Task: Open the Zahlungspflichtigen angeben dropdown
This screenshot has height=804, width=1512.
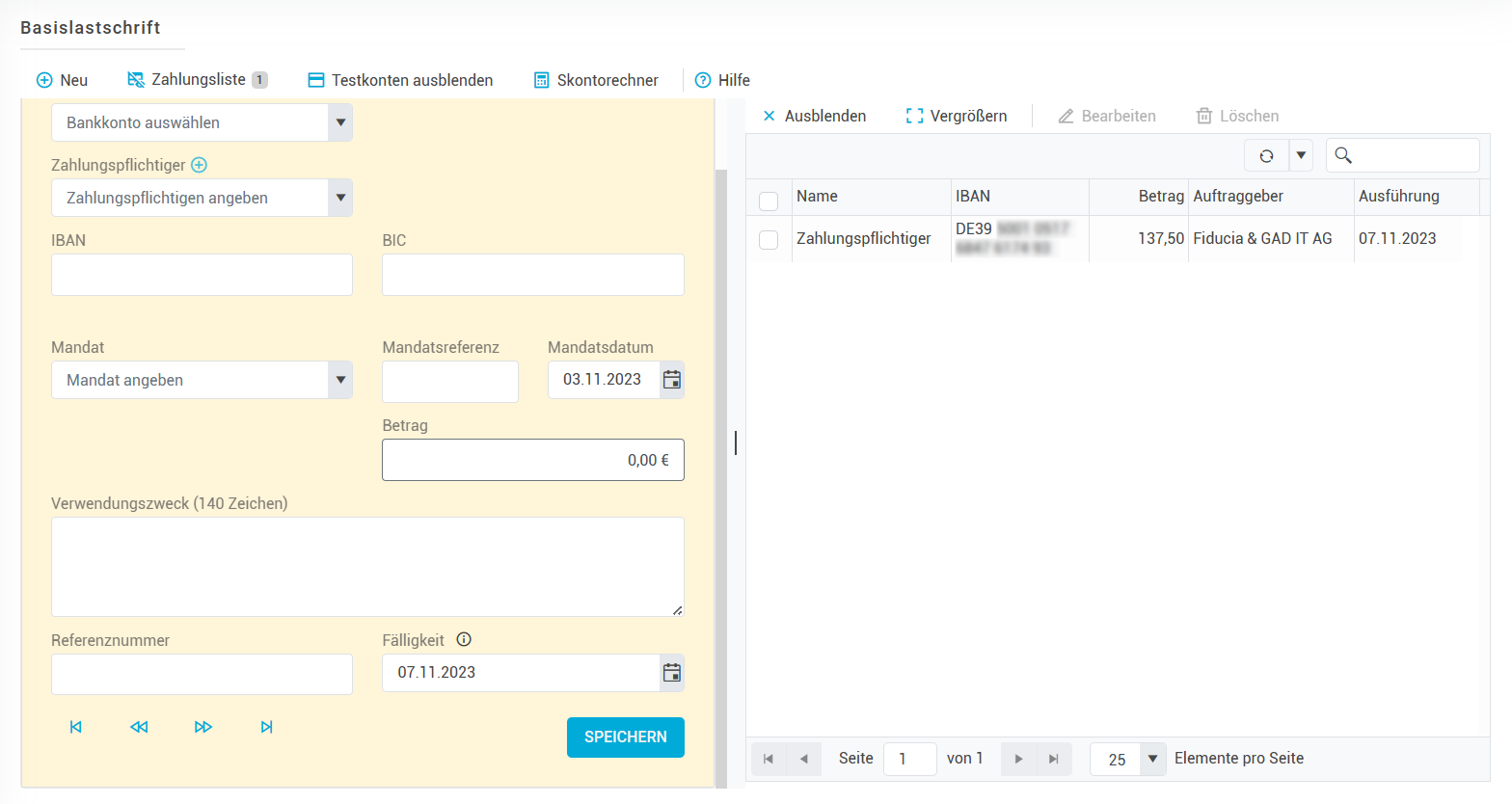Action: tap(339, 199)
